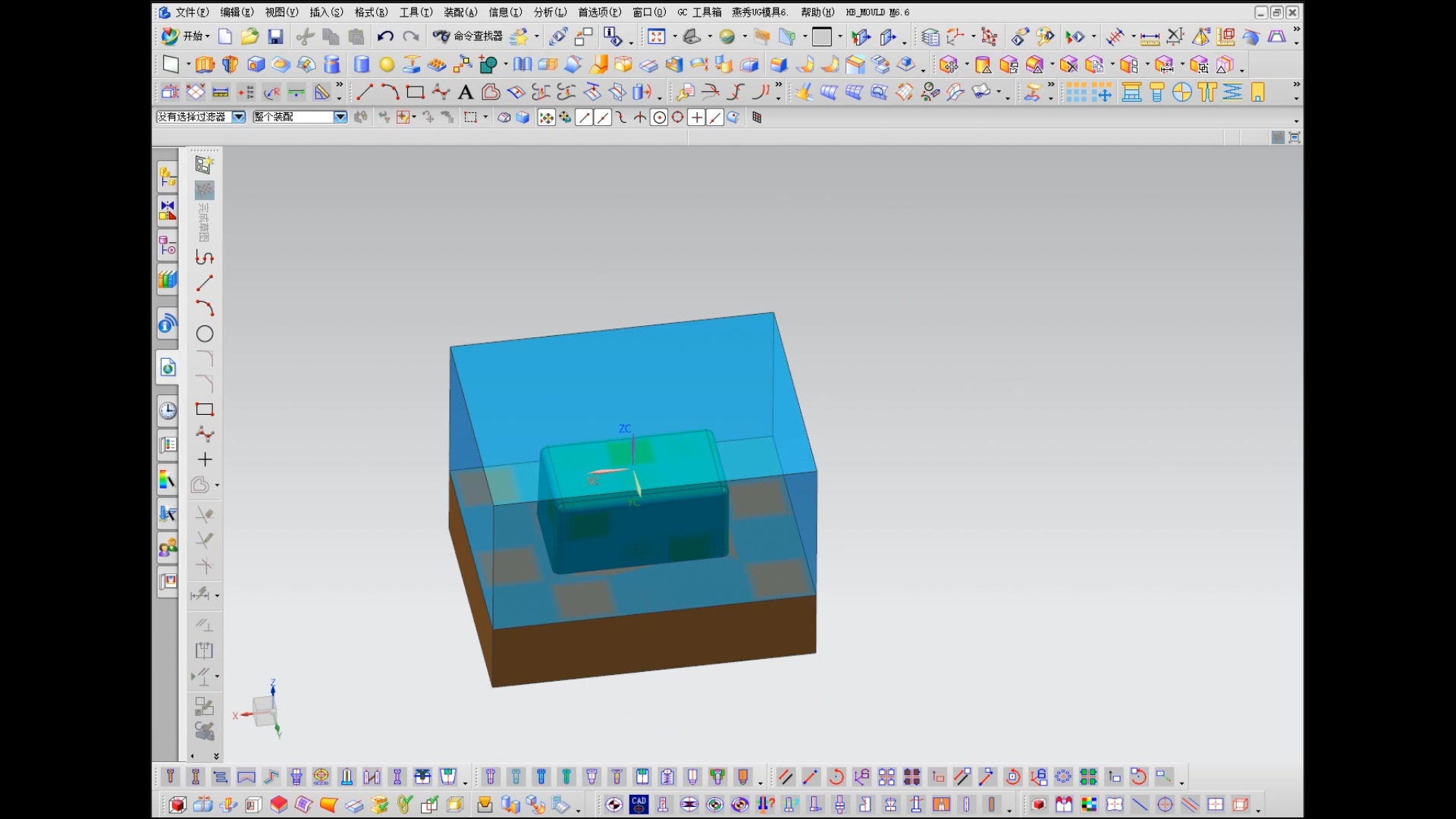The width and height of the screenshot is (1456, 819).
Task: Open the '整个装配' selection scope dropdown
Action: (x=340, y=117)
